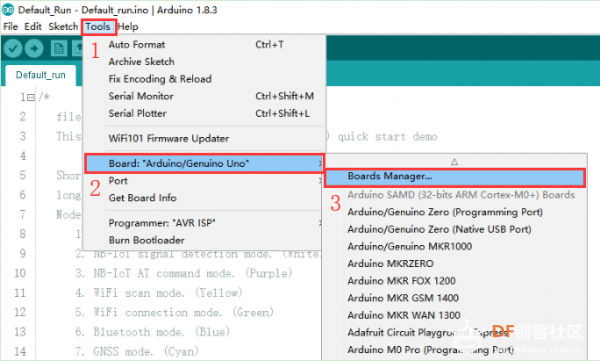Choose Auto Format from the Tools menu
This screenshot has width=600, height=361.
(x=204, y=45)
